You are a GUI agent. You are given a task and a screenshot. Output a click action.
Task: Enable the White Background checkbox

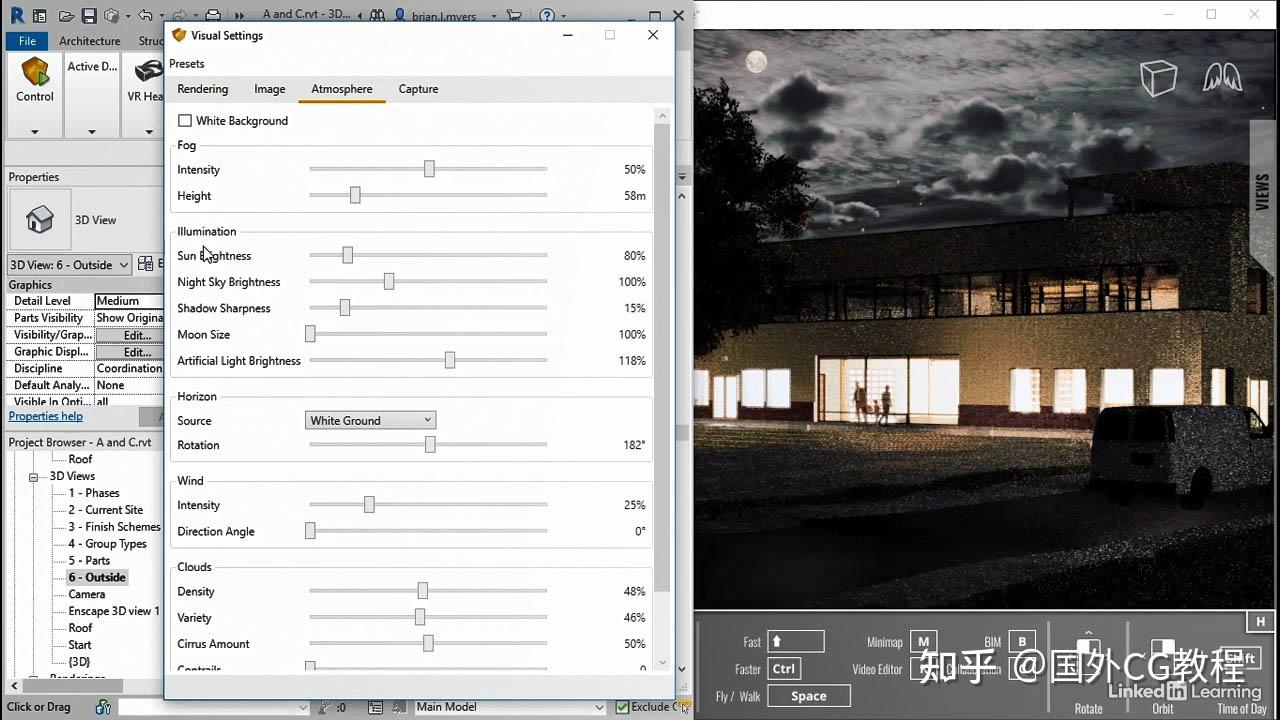point(185,120)
